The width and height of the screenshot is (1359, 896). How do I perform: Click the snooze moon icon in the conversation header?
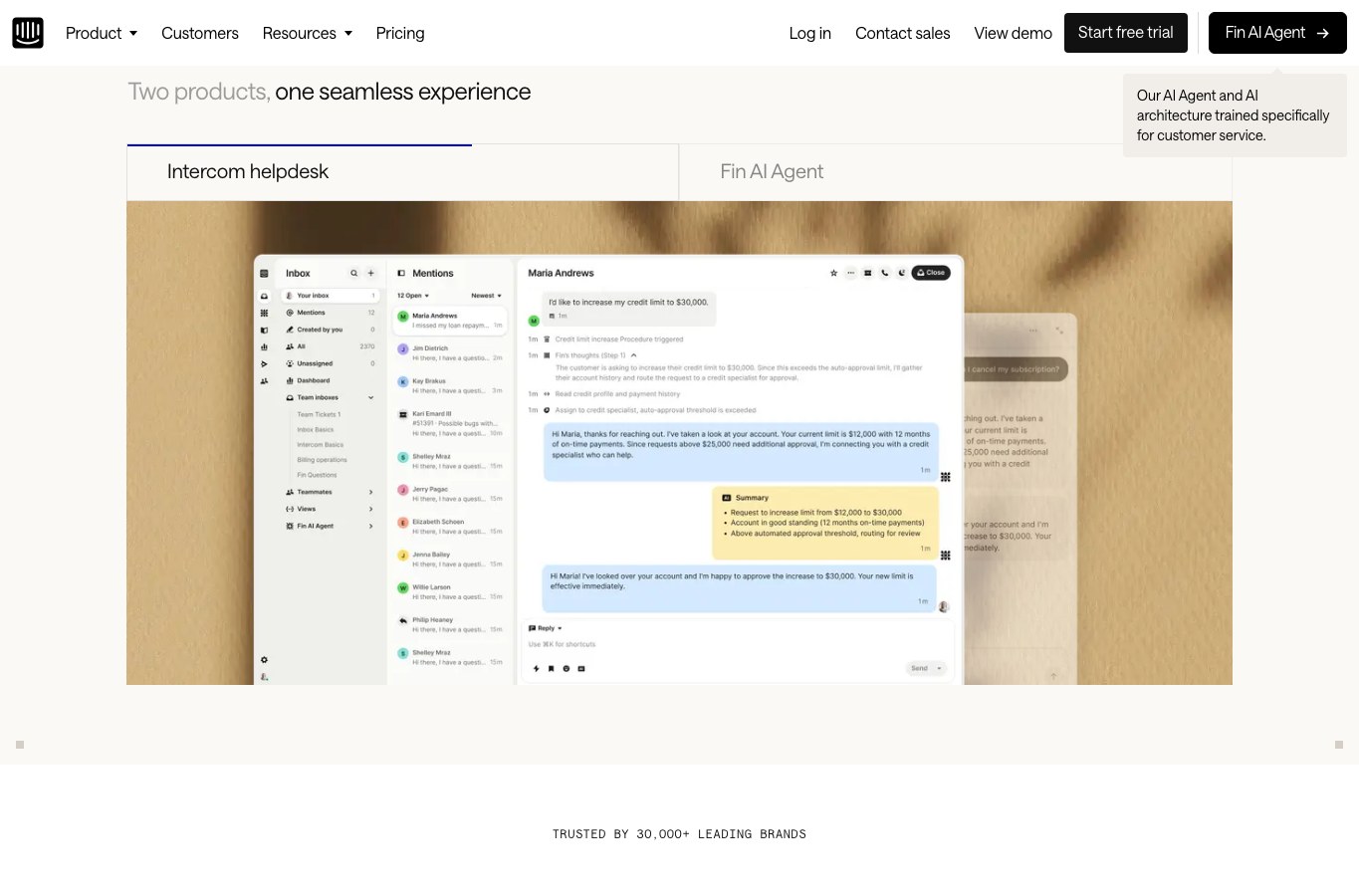click(902, 273)
